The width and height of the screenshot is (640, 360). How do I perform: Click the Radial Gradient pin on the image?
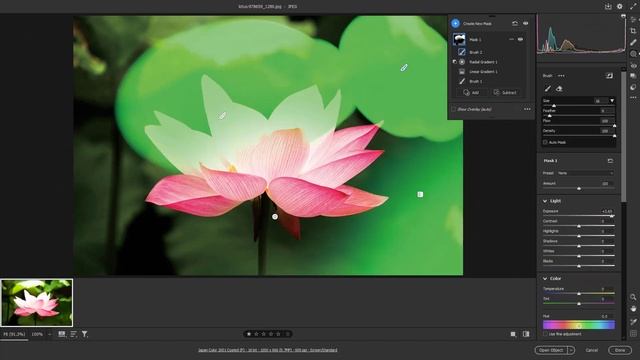click(275, 217)
